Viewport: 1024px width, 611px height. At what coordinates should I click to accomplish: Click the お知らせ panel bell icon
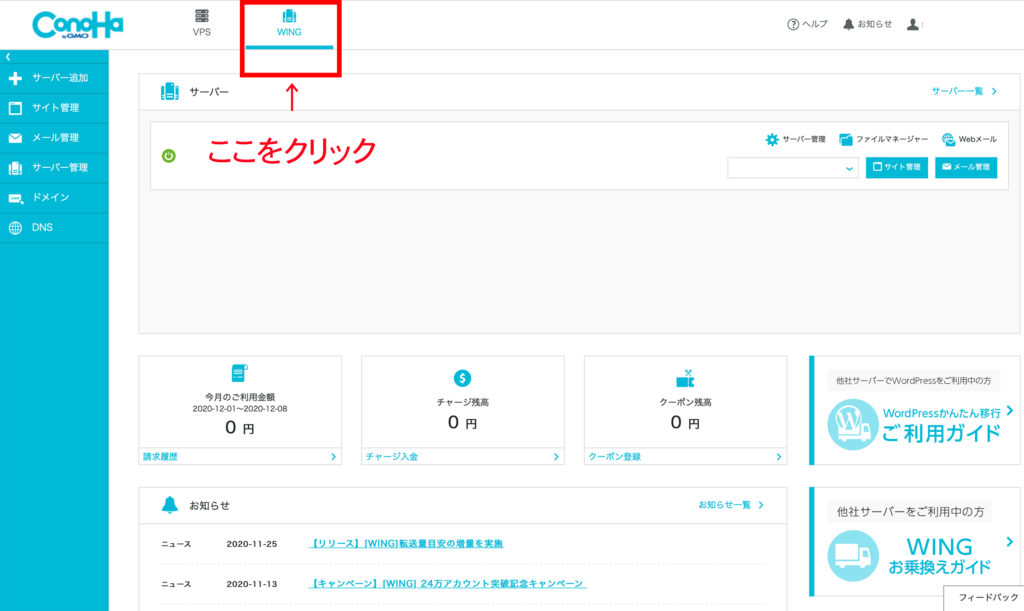click(x=170, y=505)
